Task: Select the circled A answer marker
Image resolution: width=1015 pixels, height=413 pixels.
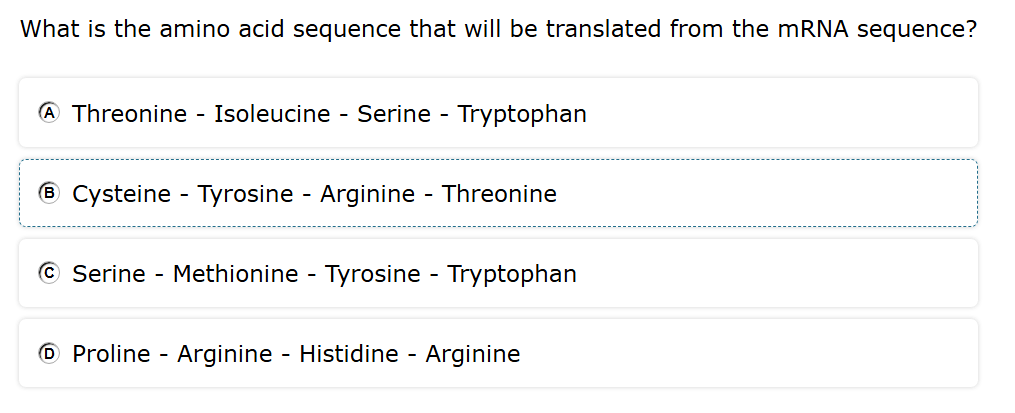Action: [48, 113]
